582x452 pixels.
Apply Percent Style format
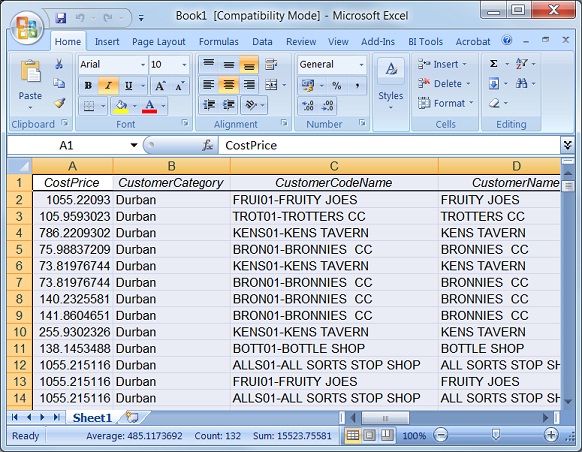[x=337, y=86]
